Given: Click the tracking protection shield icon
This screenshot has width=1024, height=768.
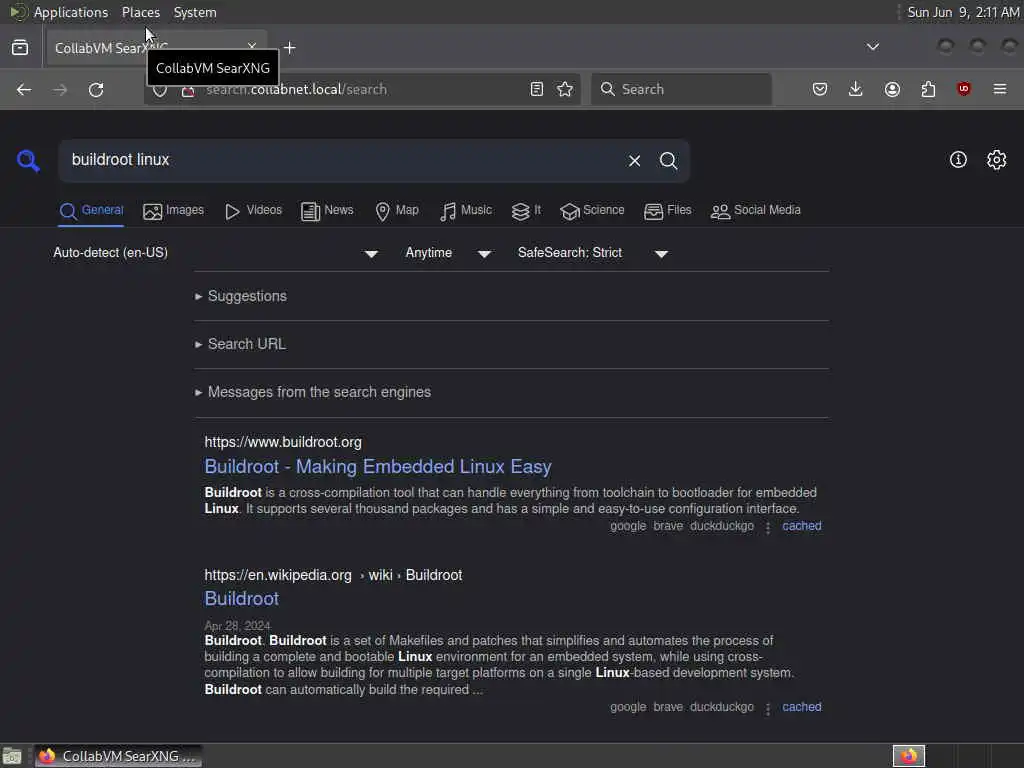Looking at the screenshot, I should click(x=160, y=91).
